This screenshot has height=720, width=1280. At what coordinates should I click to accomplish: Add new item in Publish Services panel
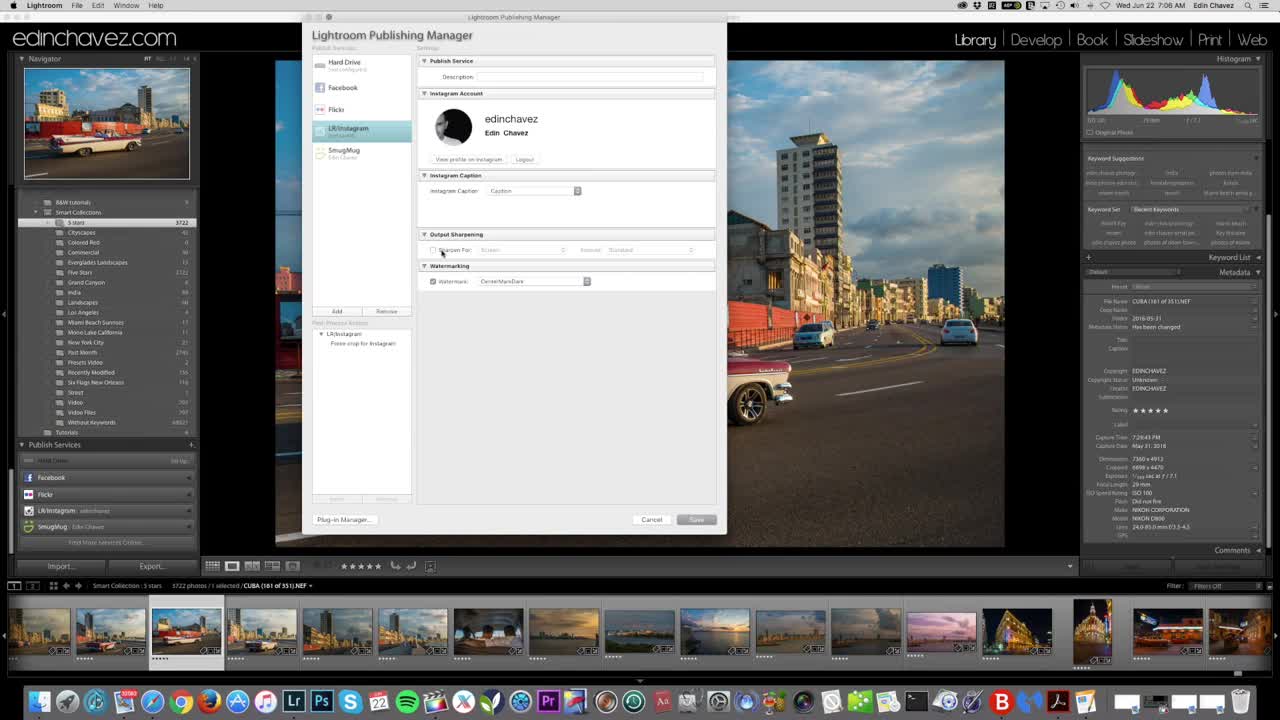click(x=191, y=445)
